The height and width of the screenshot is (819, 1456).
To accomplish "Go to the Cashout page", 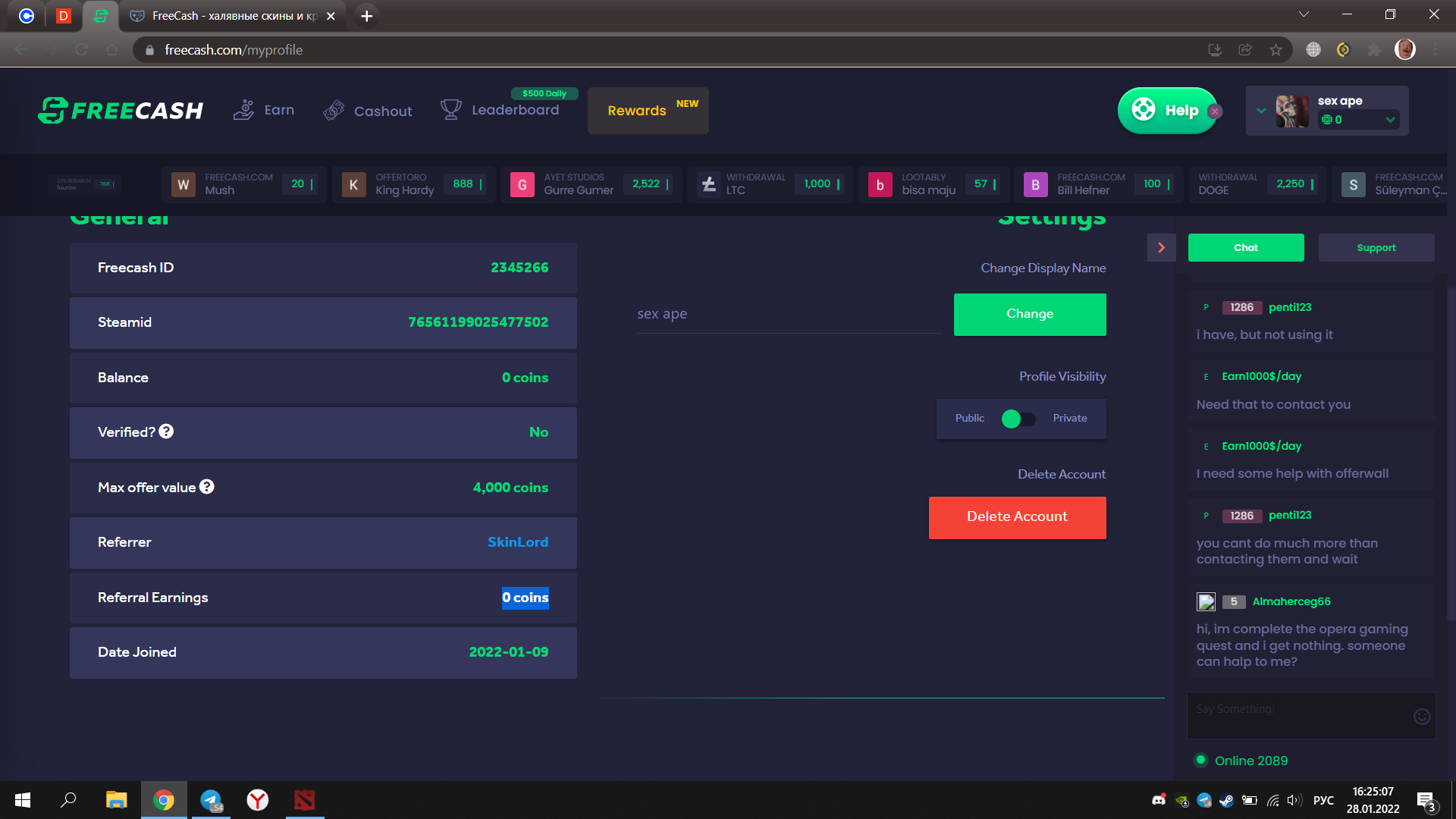I will click(x=368, y=111).
